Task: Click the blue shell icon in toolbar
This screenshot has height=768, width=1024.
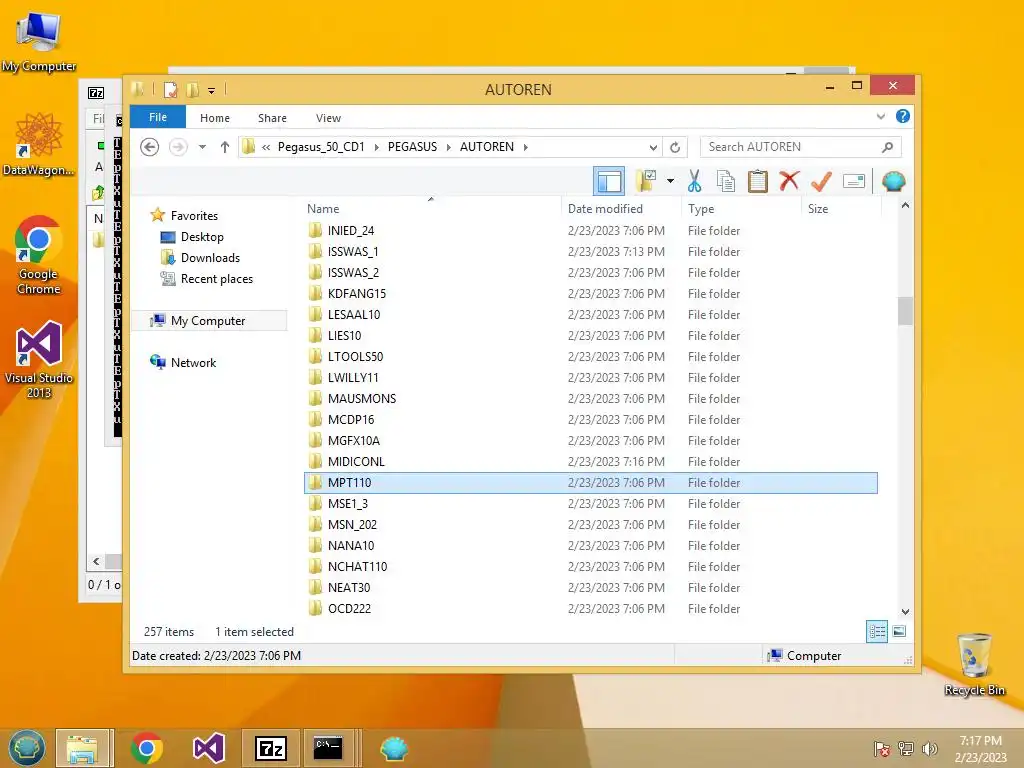Action: pyautogui.click(x=893, y=181)
